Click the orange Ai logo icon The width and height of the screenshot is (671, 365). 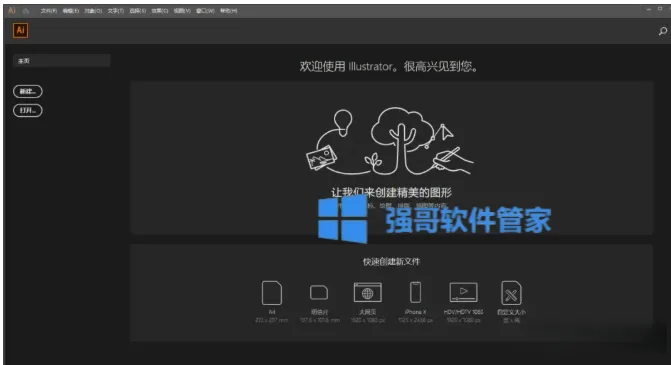(x=21, y=30)
